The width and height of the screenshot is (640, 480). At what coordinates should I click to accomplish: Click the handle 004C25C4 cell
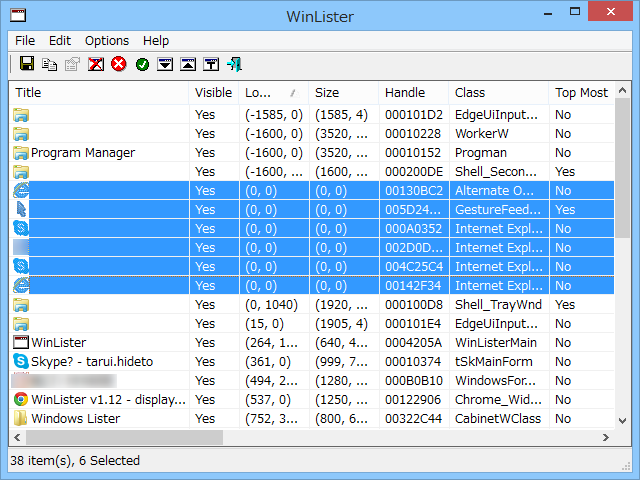(413, 267)
